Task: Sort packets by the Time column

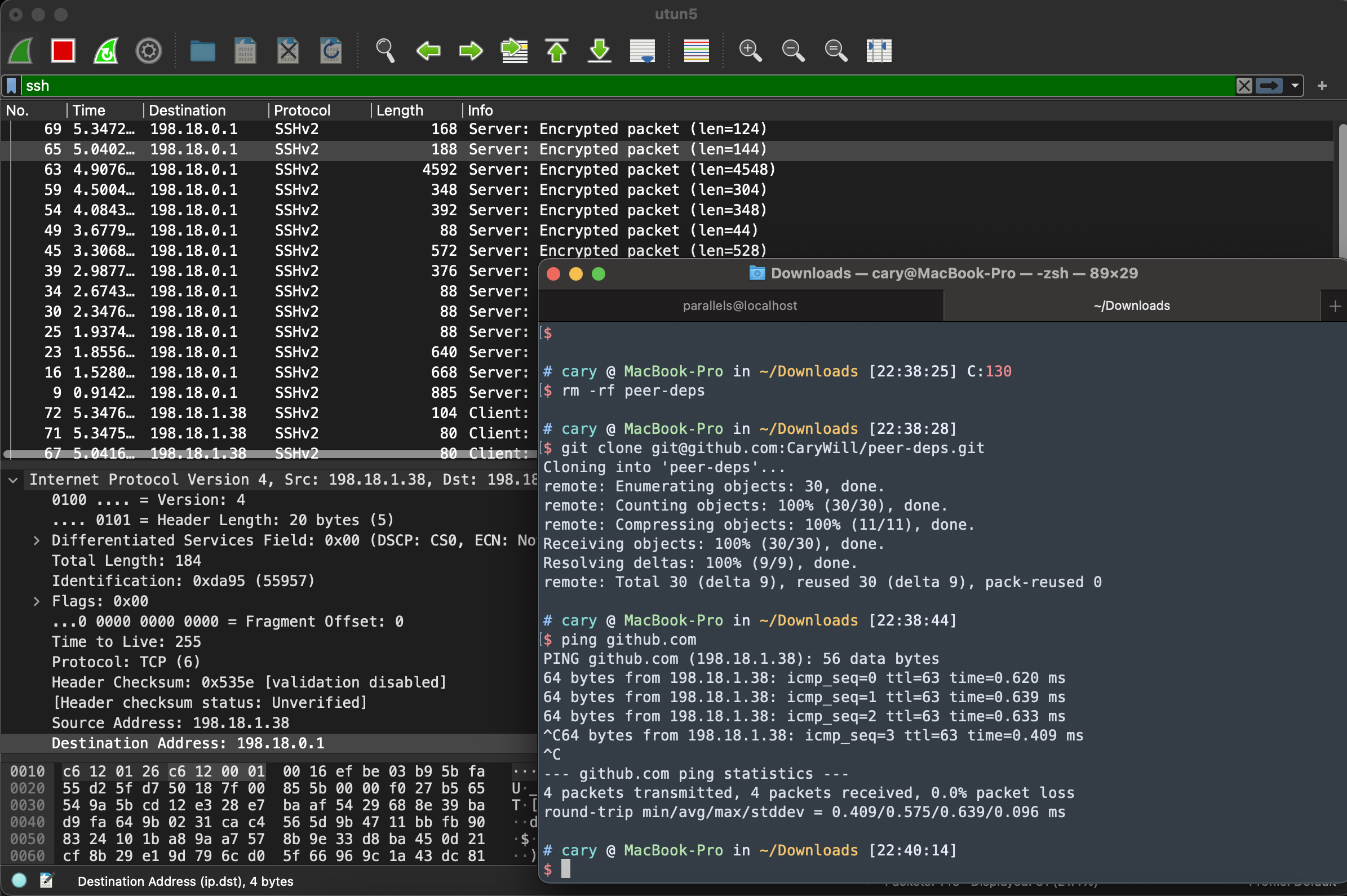Action: click(105, 110)
